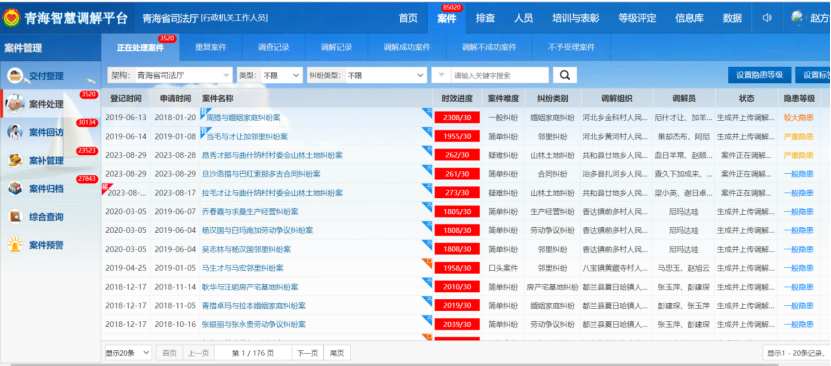Open 等级评定 in top navigation

pyautogui.click(x=637, y=18)
